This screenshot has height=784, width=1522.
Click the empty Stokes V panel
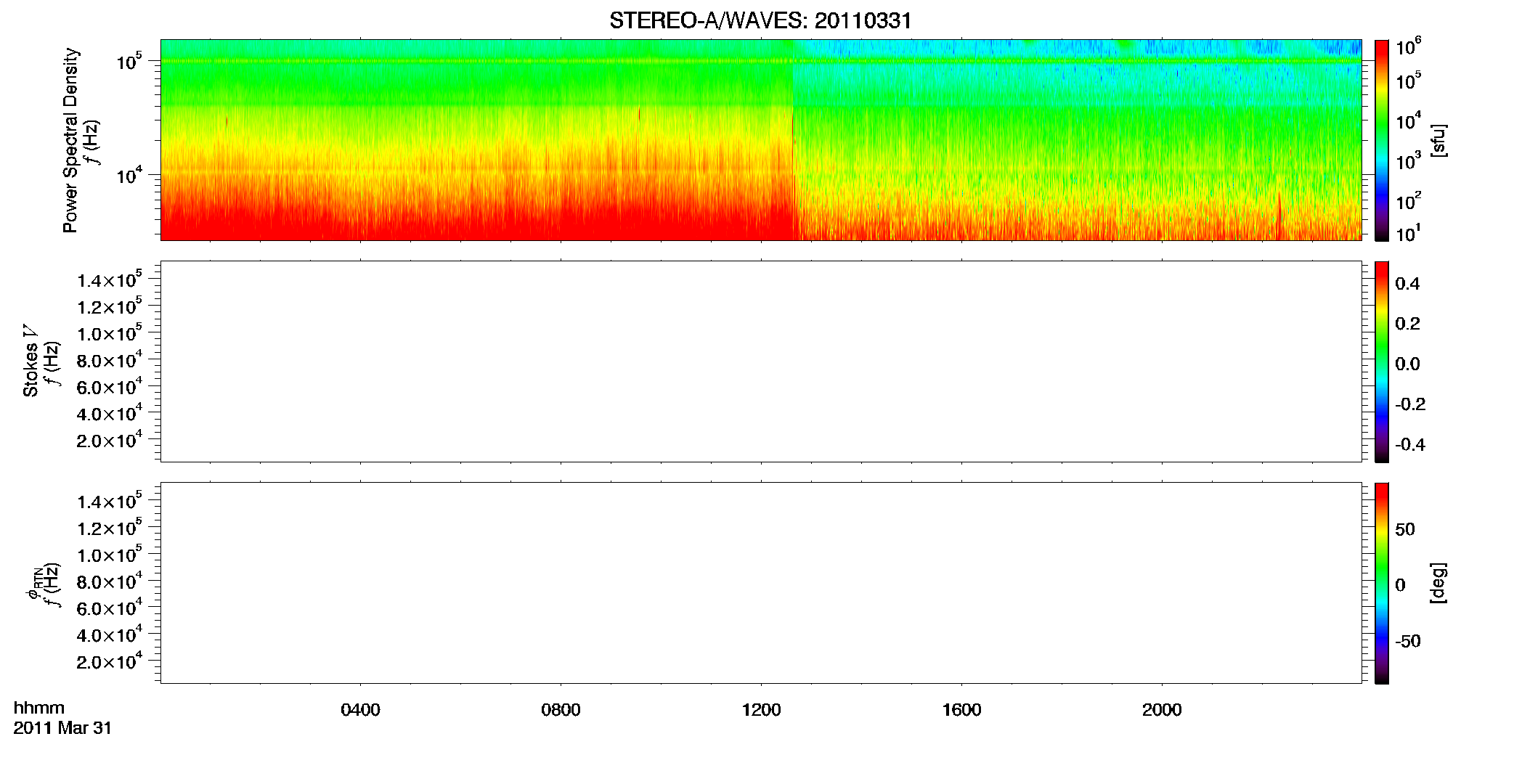coord(760,362)
